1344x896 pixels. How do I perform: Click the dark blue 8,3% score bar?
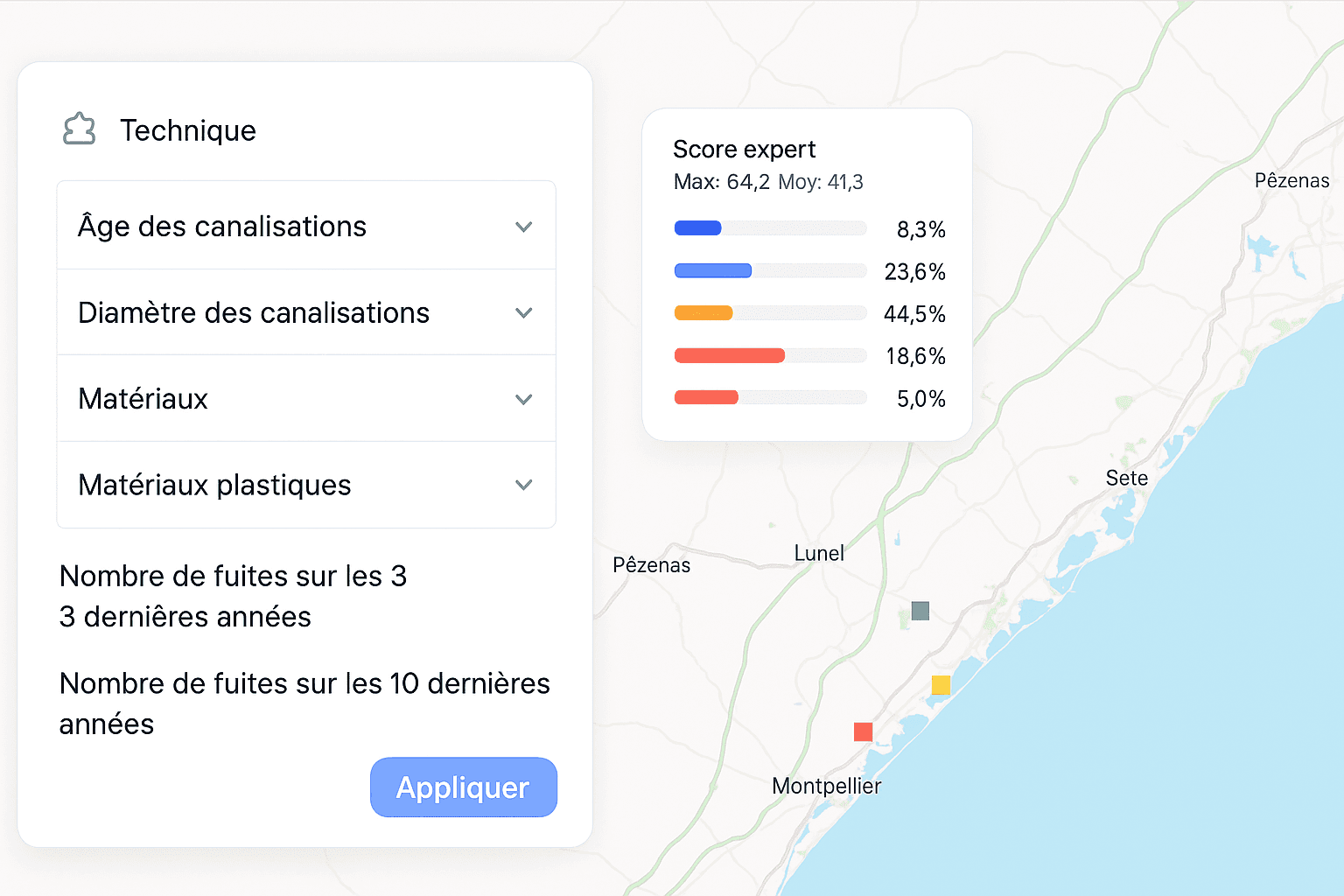(x=698, y=228)
